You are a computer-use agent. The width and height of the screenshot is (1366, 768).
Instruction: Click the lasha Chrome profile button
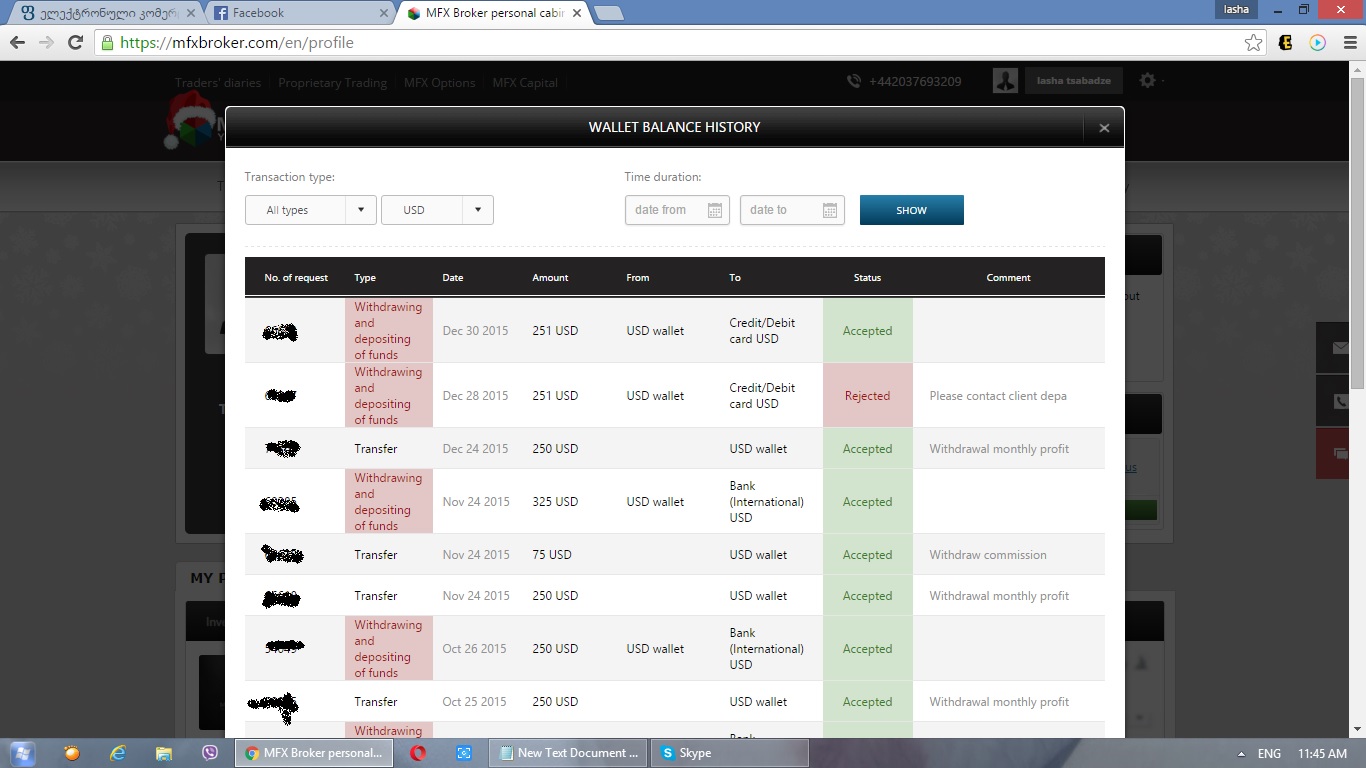tap(1237, 9)
